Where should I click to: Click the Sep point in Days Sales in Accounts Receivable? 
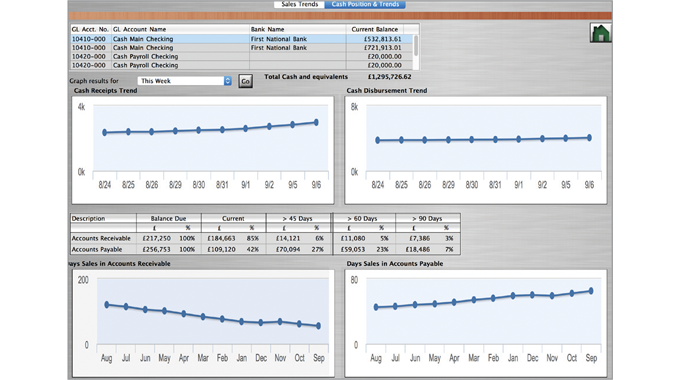pos(318,326)
